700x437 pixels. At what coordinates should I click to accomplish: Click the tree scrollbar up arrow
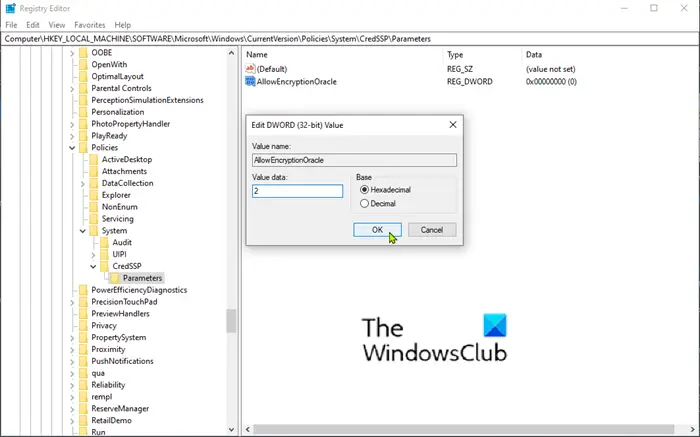pyautogui.click(x=231, y=53)
